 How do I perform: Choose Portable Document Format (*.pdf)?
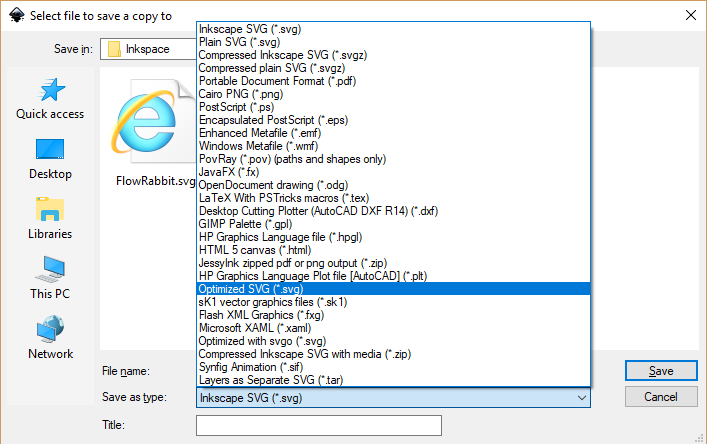[278, 81]
